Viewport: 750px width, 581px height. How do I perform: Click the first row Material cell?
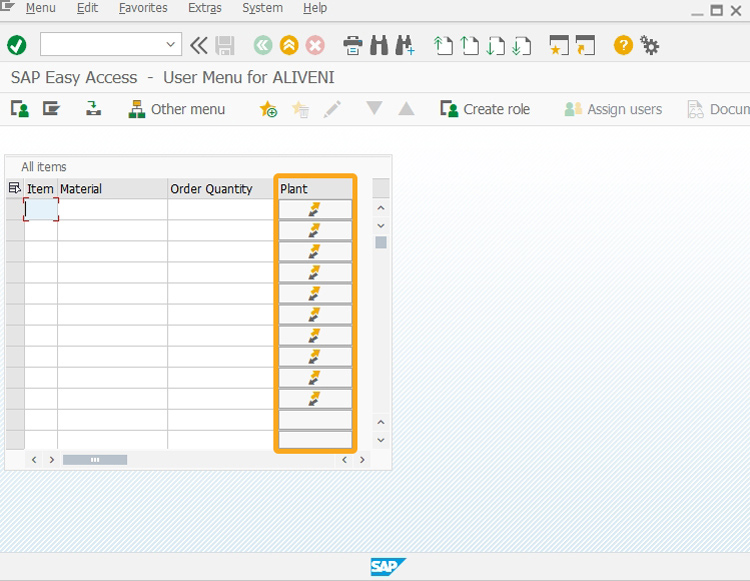[x=112, y=209]
